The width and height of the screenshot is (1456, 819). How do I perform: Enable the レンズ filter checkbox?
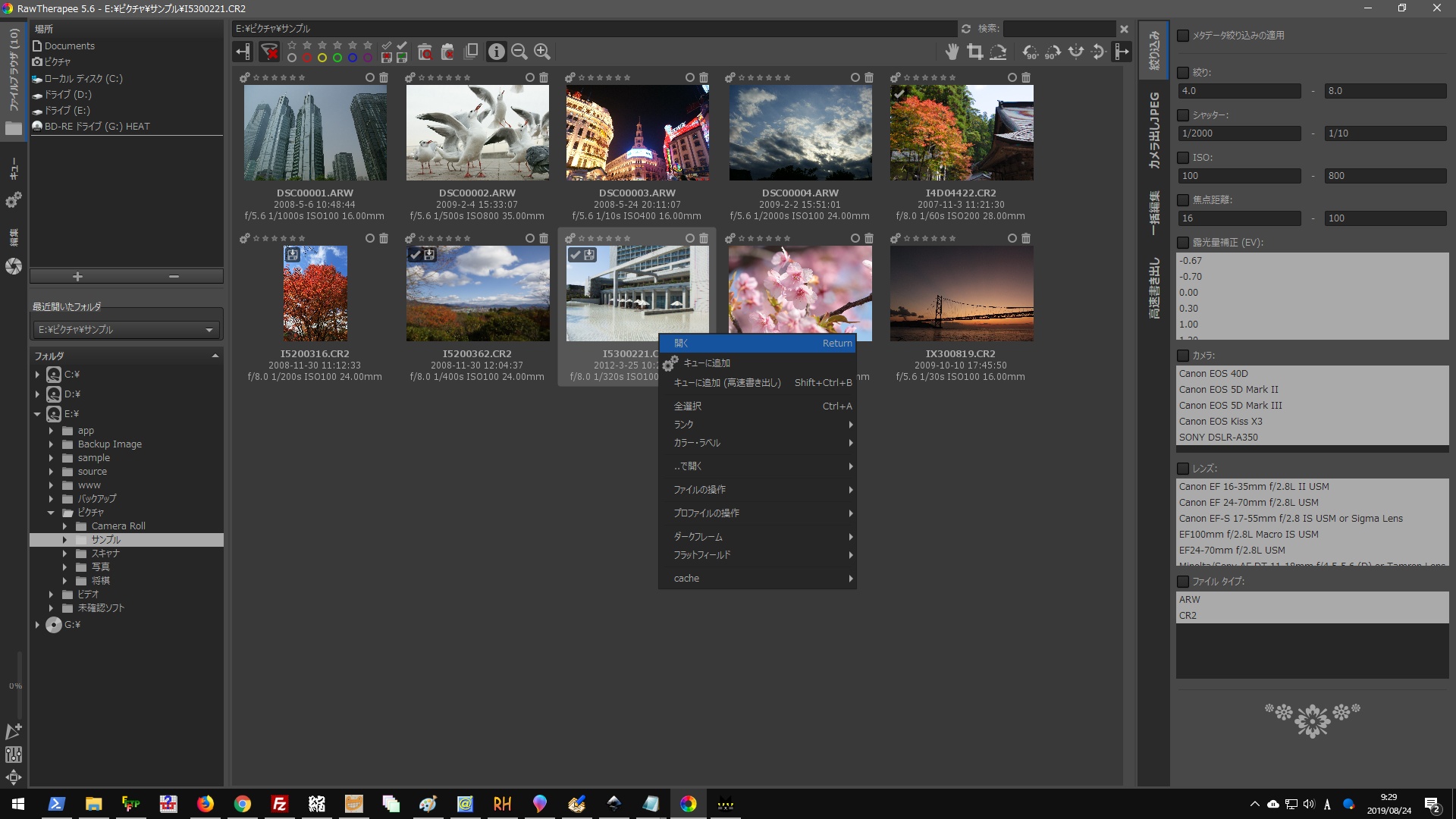pyautogui.click(x=1183, y=469)
